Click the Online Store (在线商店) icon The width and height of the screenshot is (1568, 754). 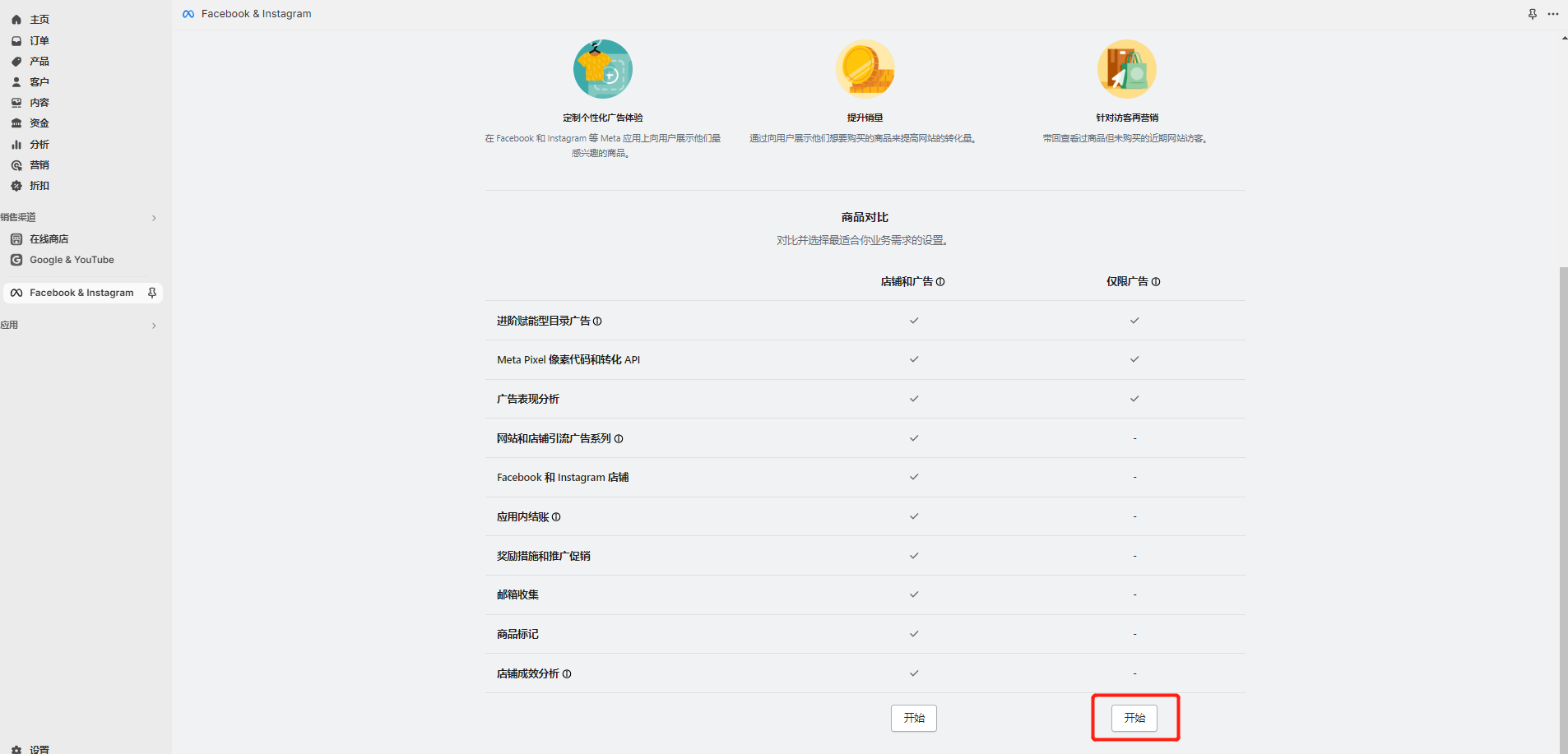pos(16,239)
